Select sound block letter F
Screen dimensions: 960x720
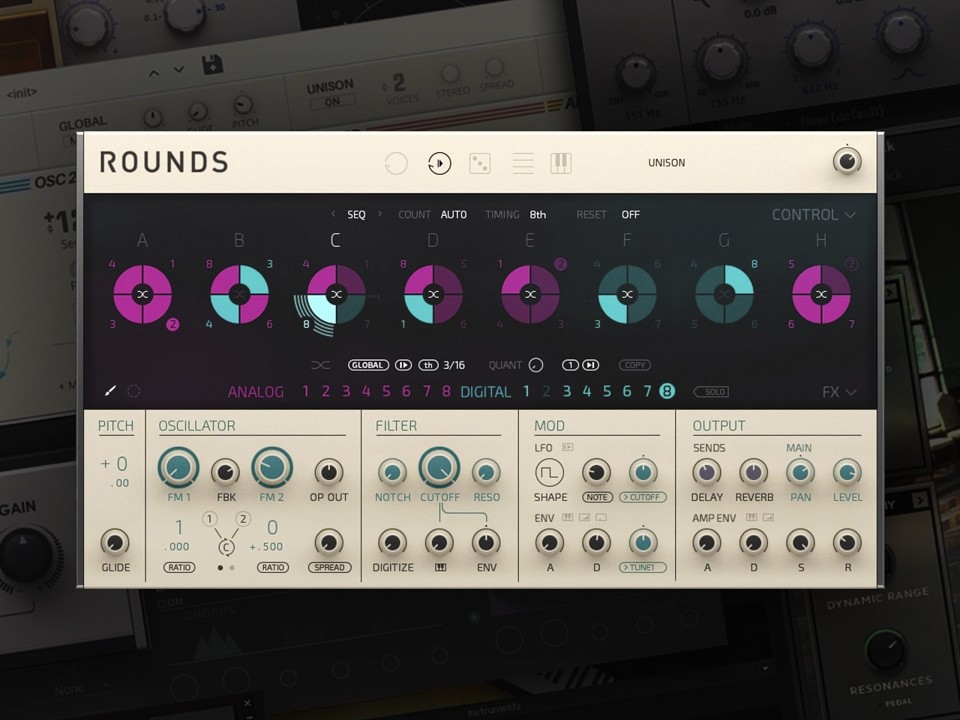[626, 241]
